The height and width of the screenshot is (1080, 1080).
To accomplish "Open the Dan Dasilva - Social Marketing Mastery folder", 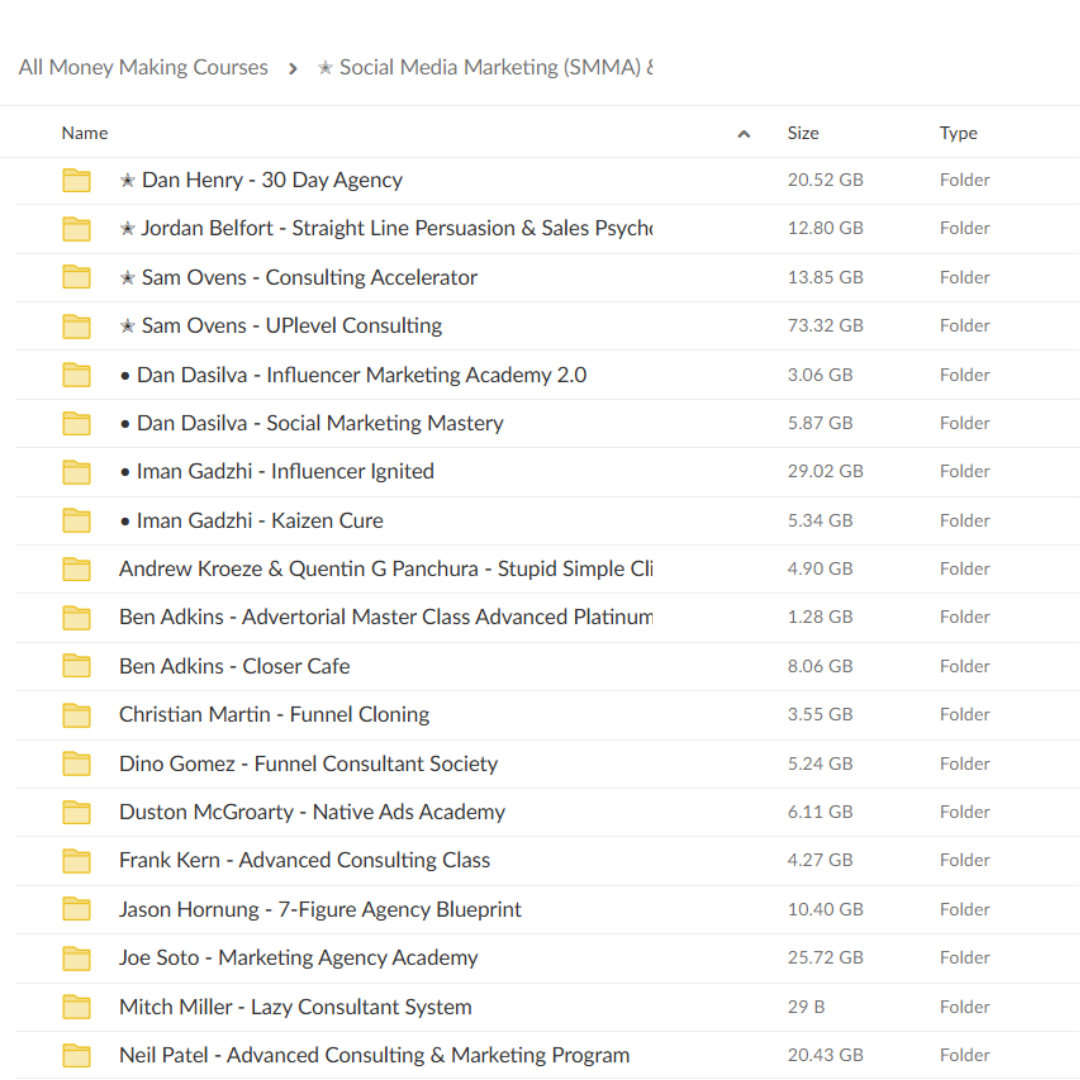I will click(311, 423).
